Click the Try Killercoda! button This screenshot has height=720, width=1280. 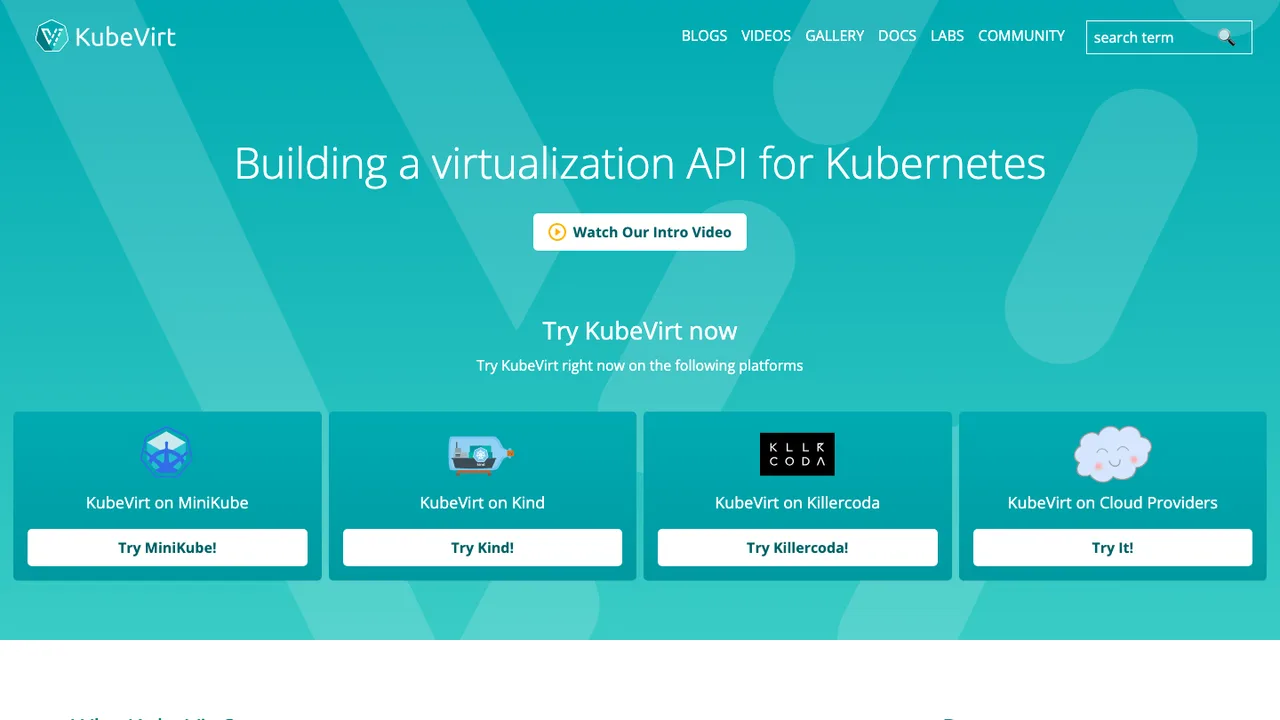797,548
